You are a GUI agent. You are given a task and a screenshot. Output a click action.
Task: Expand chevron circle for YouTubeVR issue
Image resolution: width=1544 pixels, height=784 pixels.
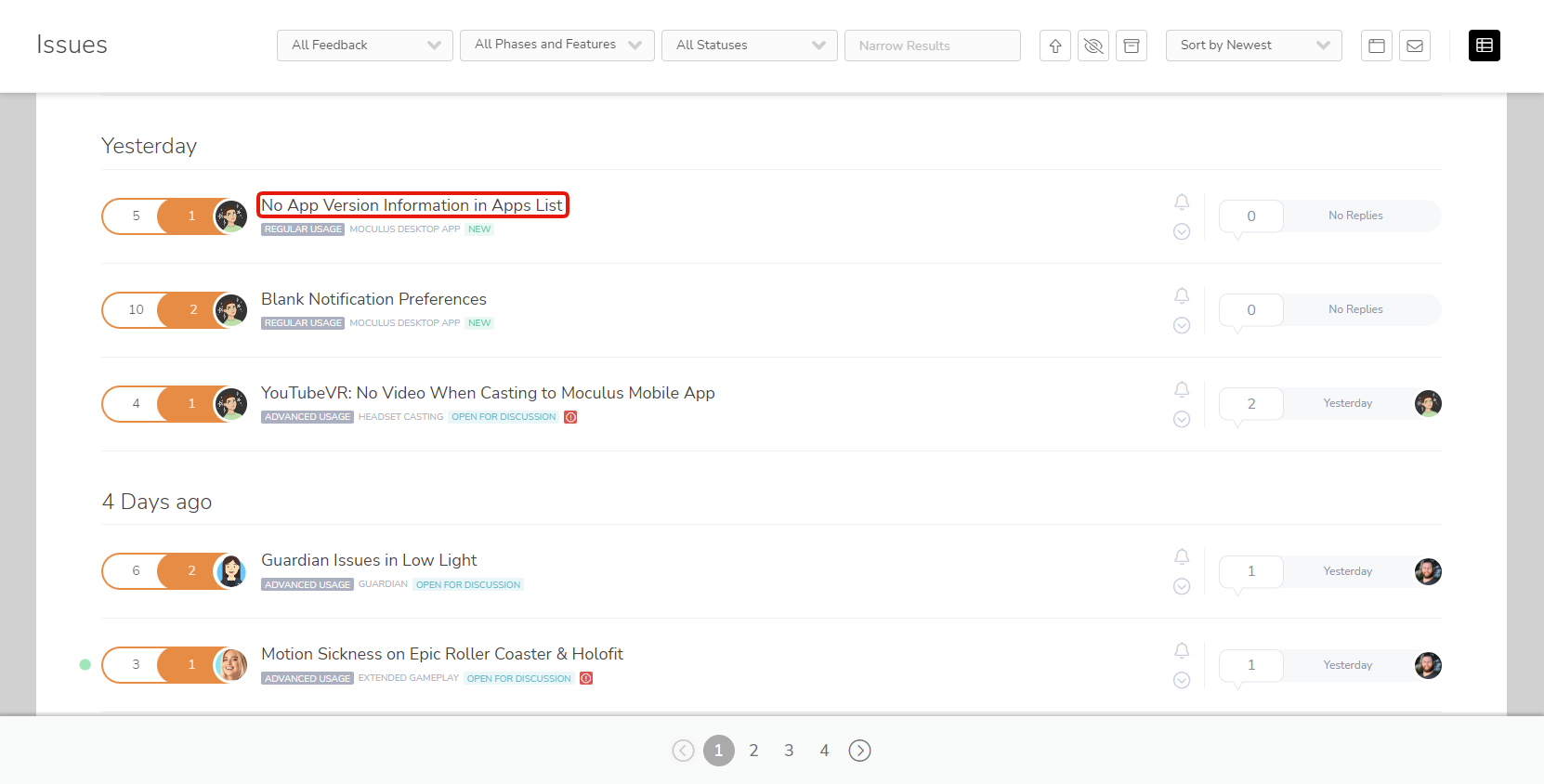pyautogui.click(x=1182, y=419)
